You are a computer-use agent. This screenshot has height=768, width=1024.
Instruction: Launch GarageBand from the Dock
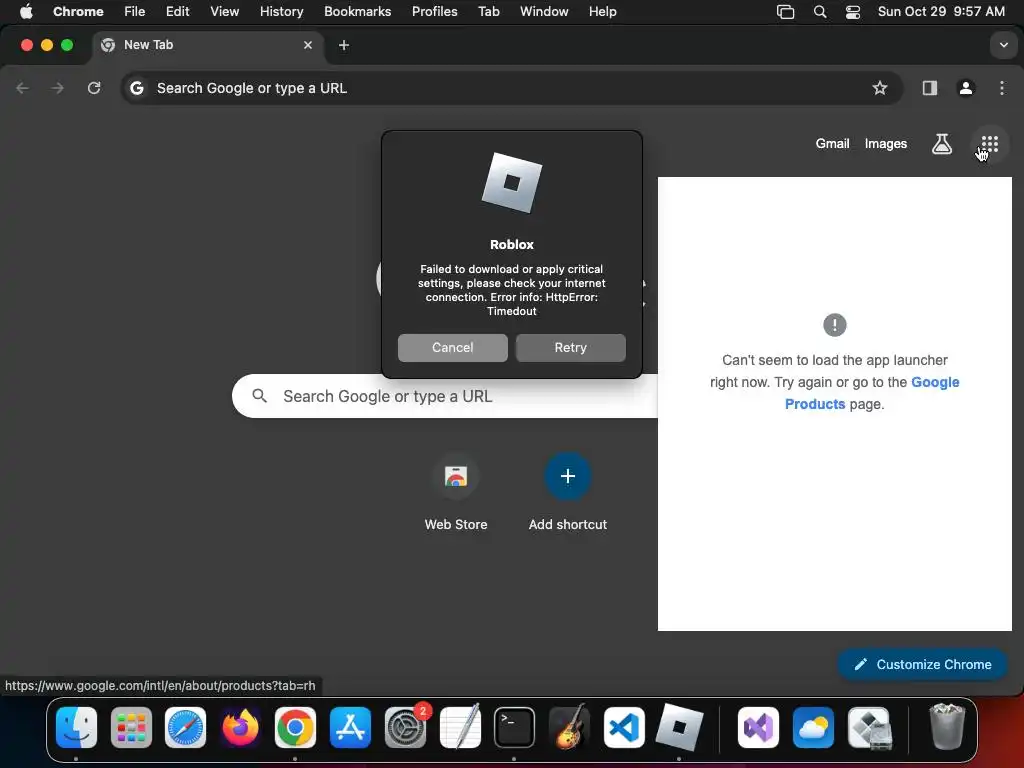coord(569,727)
